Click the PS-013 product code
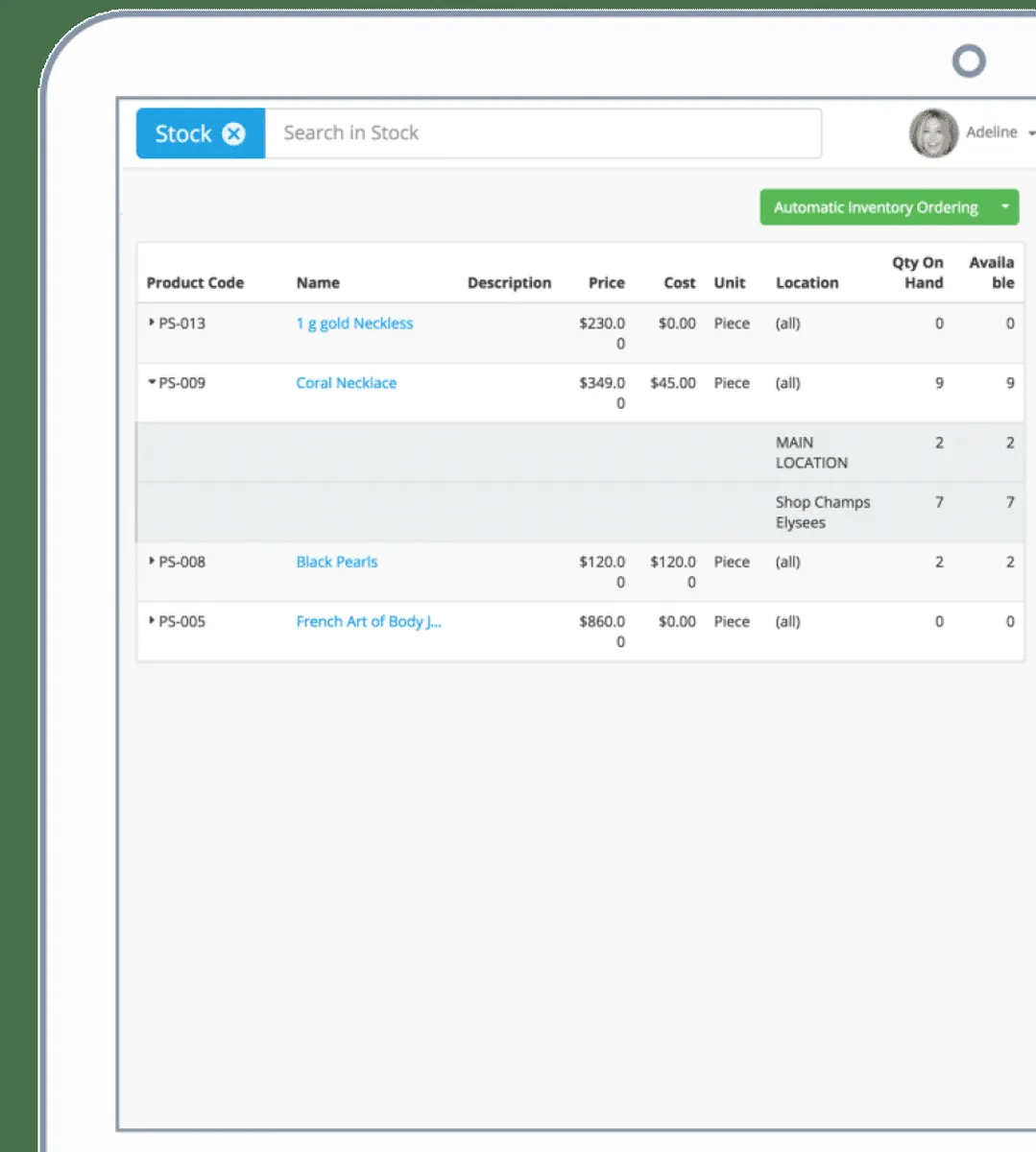This screenshot has height=1152, width=1036. 181,324
